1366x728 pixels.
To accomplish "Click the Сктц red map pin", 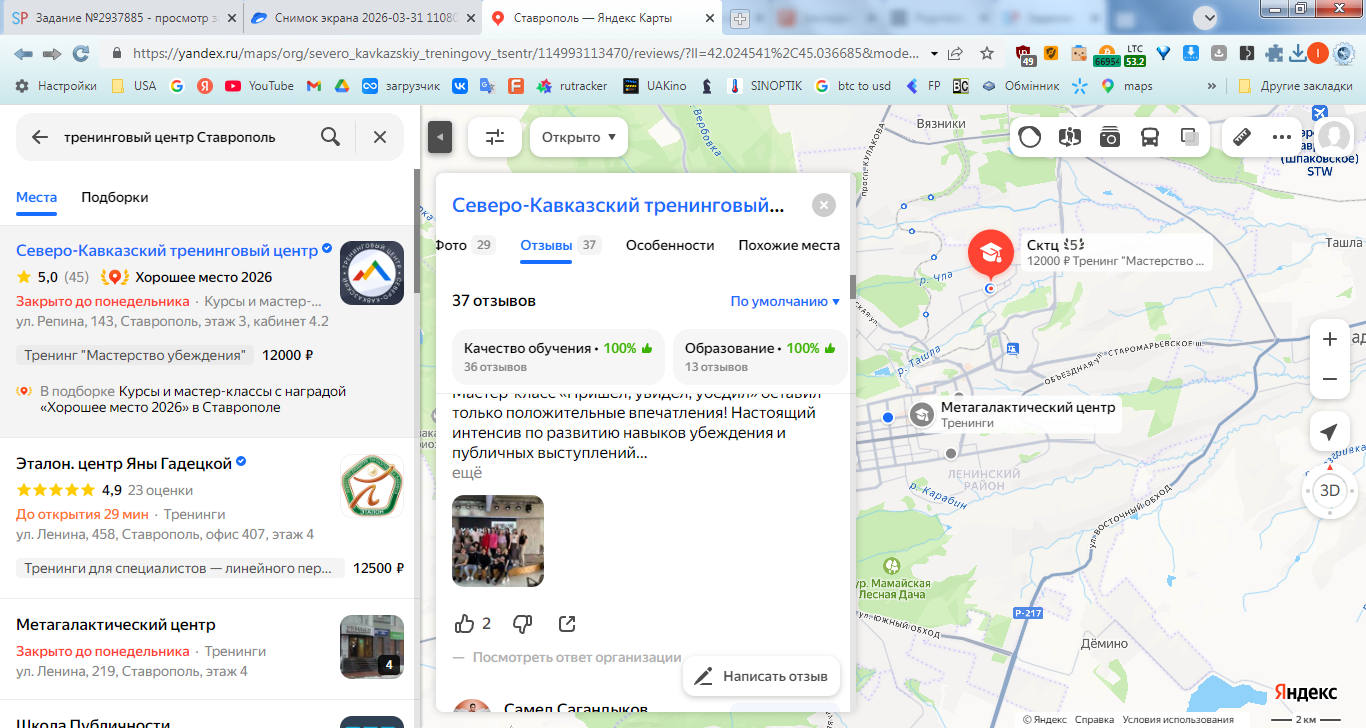I will [990, 254].
